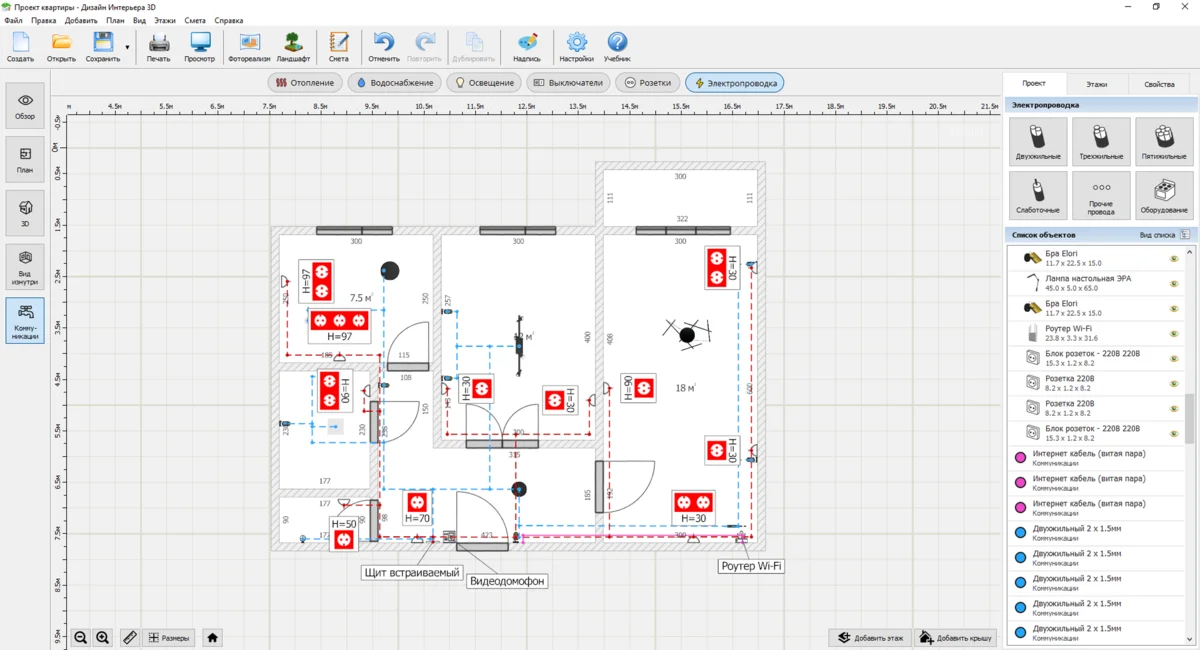The image size is (1200, 650).
Task: Open the Ландшафт tool
Action: point(293,46)
